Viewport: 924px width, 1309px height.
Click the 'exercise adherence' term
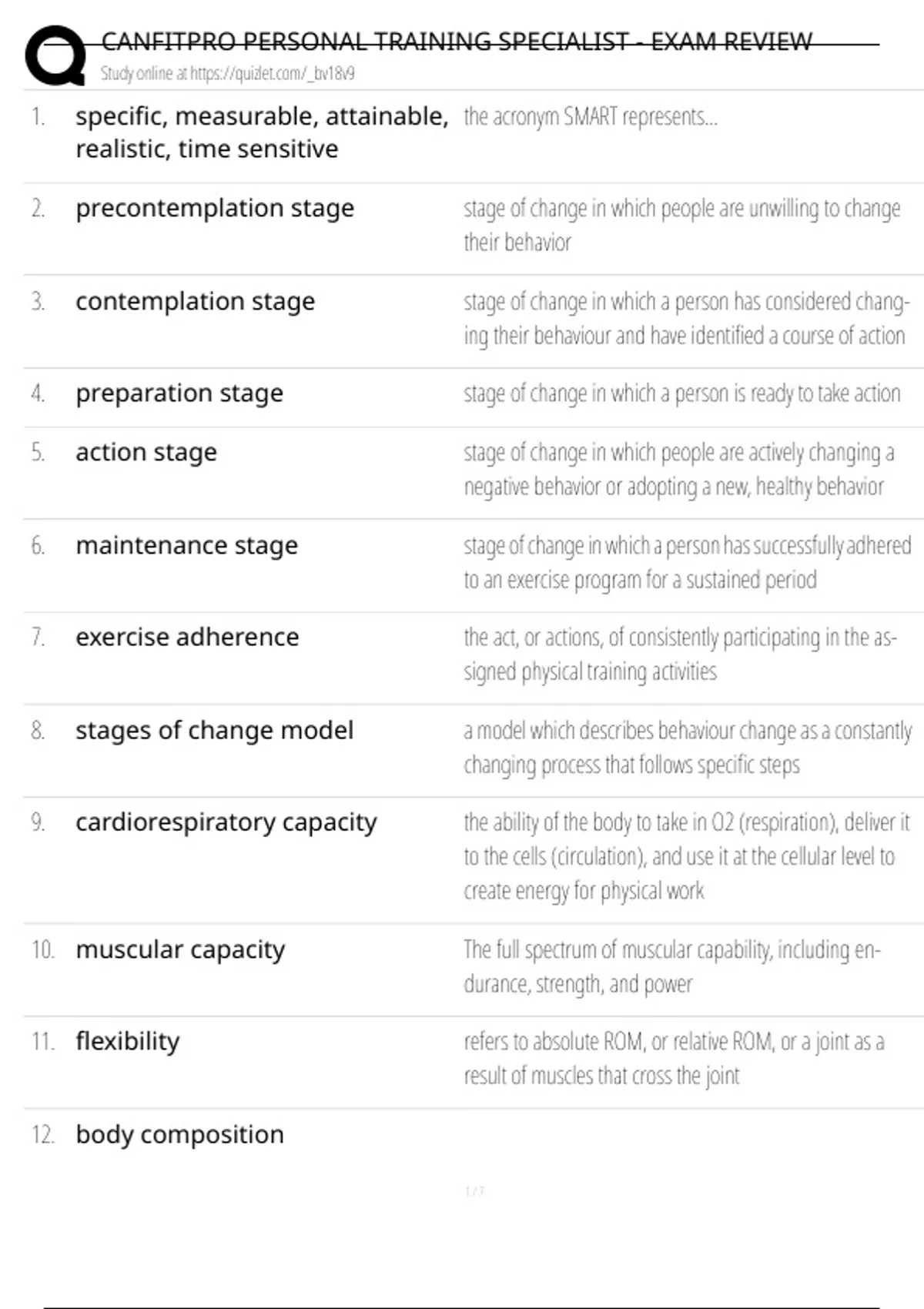(x=187, y=638)
